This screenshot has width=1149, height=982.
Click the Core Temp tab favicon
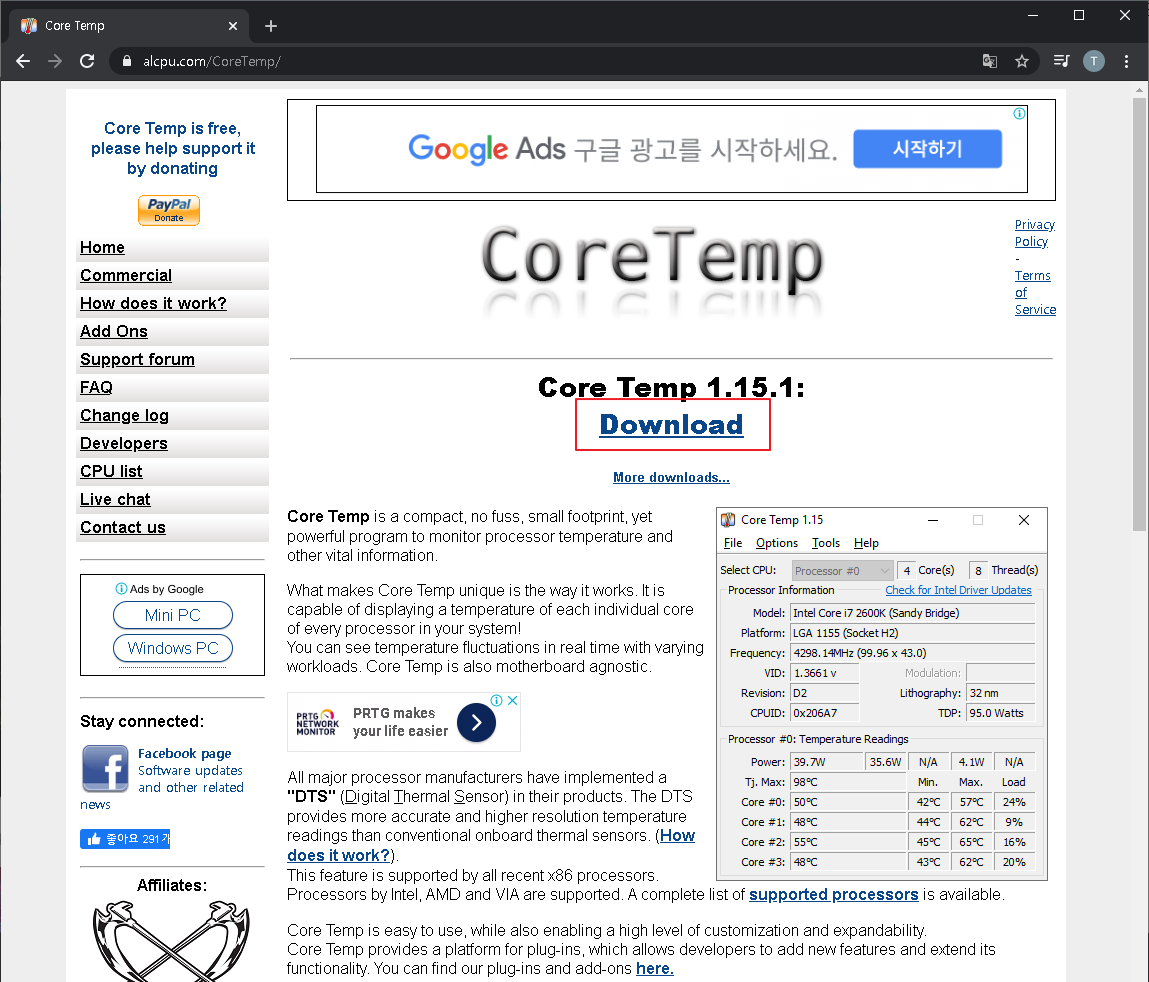point(29,26)
